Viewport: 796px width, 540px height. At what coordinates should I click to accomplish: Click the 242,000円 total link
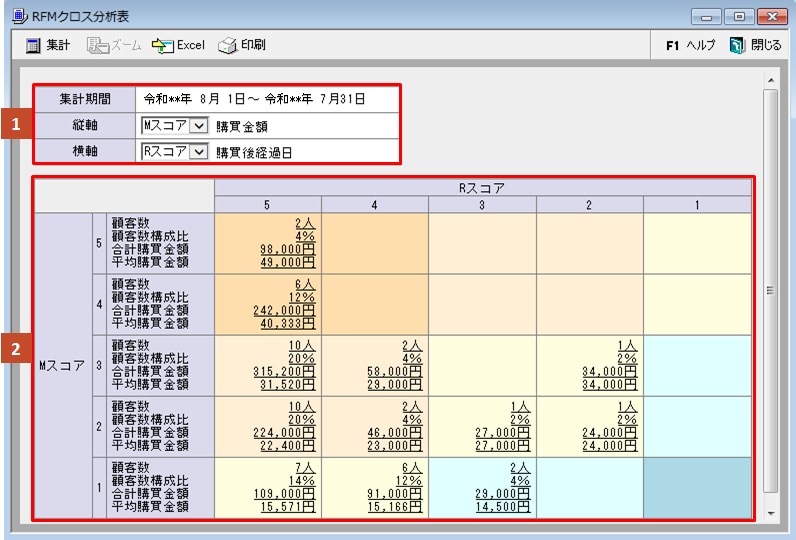click(x=284, y=310)
